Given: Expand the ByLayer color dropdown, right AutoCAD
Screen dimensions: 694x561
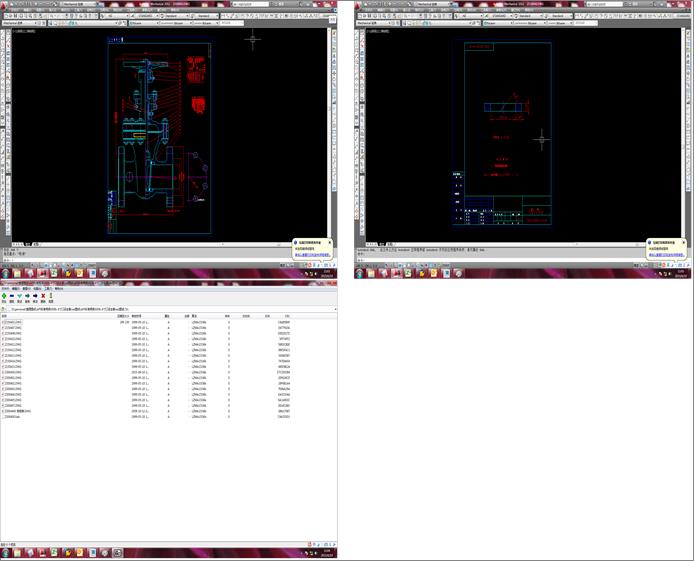Looking at the screenshot, I should tap(510, 23).
